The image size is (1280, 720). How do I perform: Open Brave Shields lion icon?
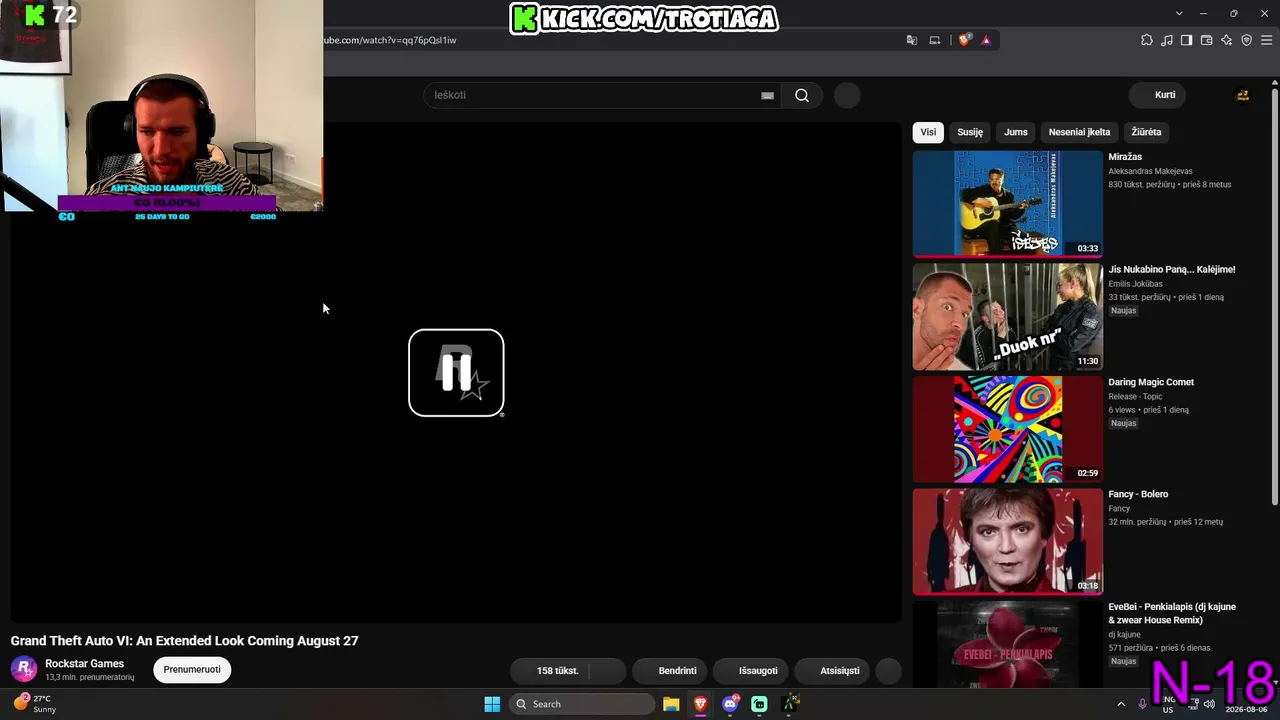[x=964, y=40]
